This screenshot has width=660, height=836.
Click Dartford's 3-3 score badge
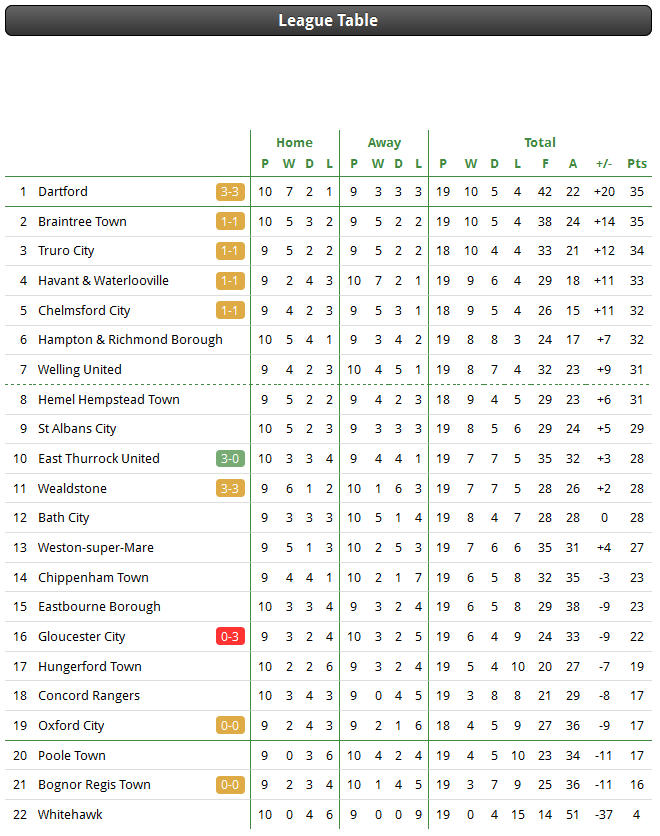pos(230,192)
